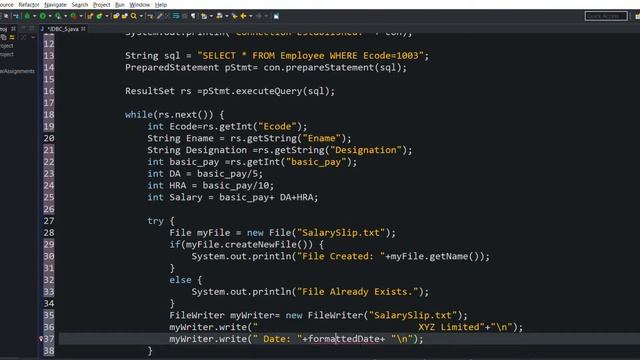The height and width of the screenshot is (360, 640).
Task: Click the 'File Created: ' println line
Action: click(340, 257)
